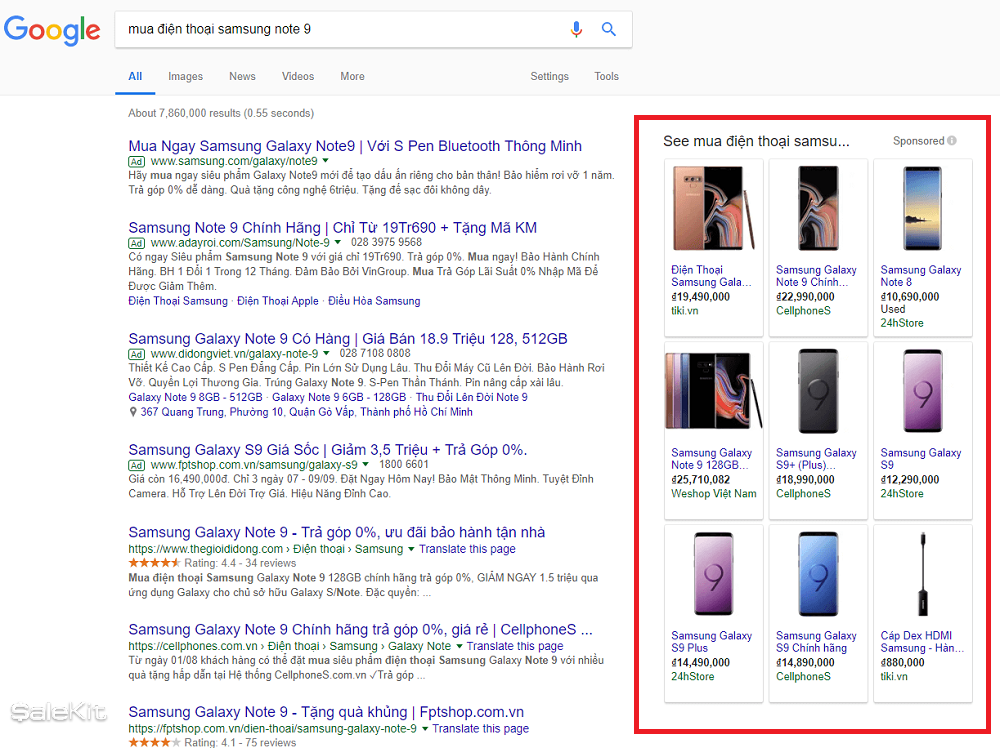Image resolution: width=1000 pixels, height=748 pixels.
Task: Click the Samsung Galaxy Note 8 product thumbnail
Action: coord(921,207)
